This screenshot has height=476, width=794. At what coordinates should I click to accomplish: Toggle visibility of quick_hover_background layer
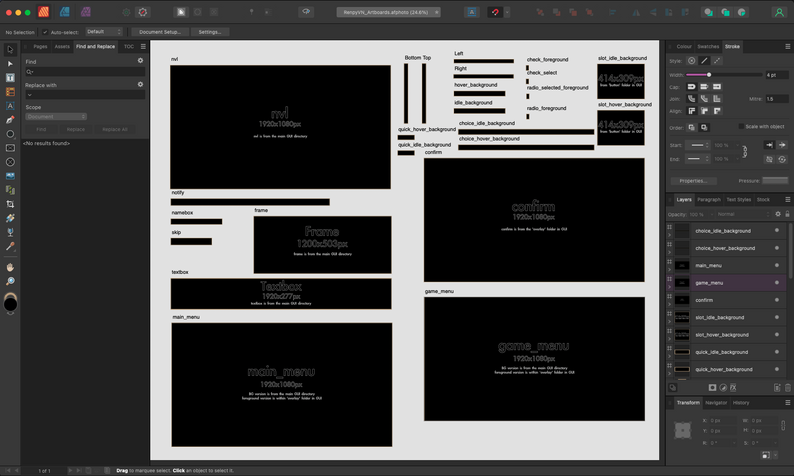click(x=777, y=369)
